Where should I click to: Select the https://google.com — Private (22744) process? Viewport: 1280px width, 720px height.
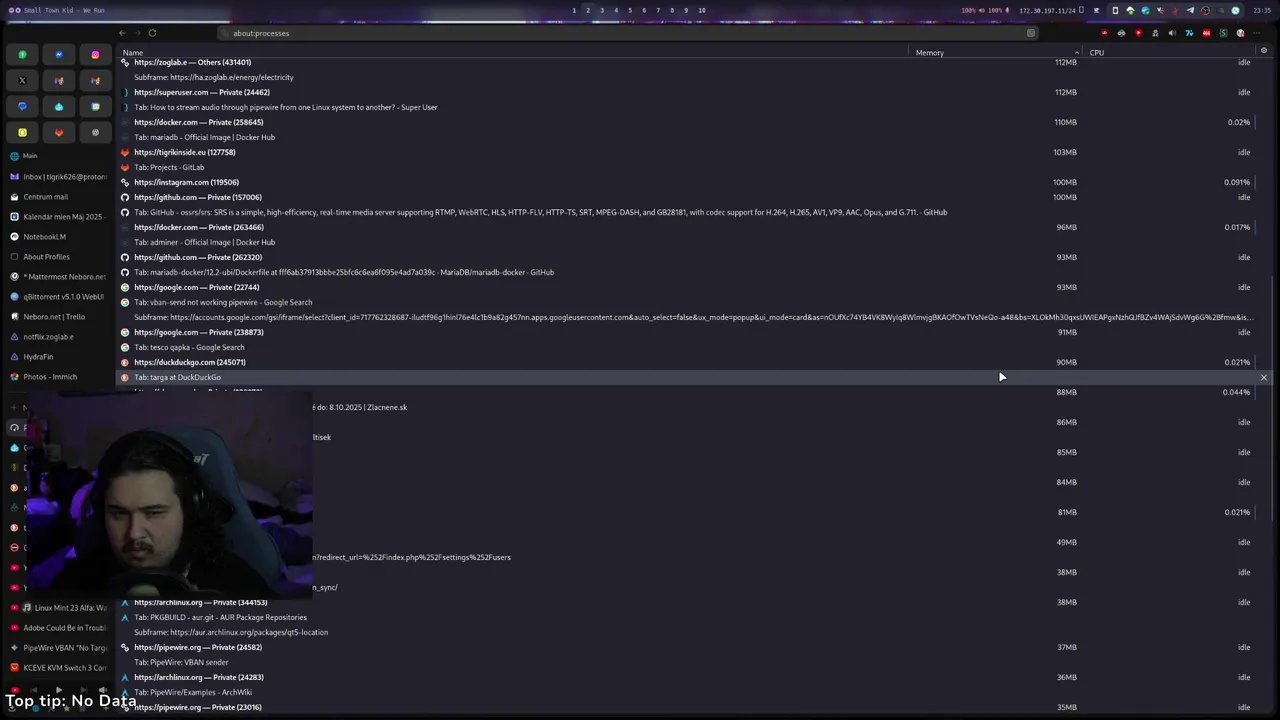click(x=693, y=287)
